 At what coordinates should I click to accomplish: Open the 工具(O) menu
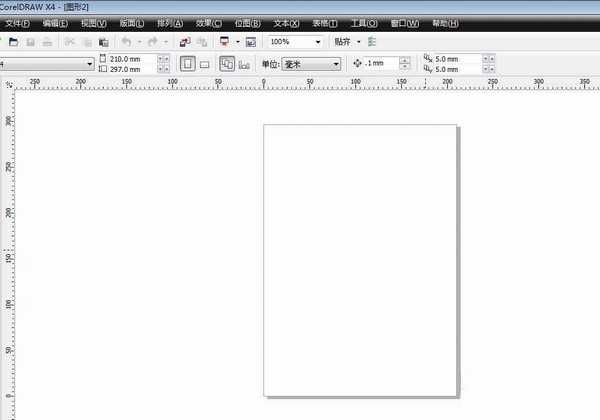pyautogui.click(x=364, y=23)
